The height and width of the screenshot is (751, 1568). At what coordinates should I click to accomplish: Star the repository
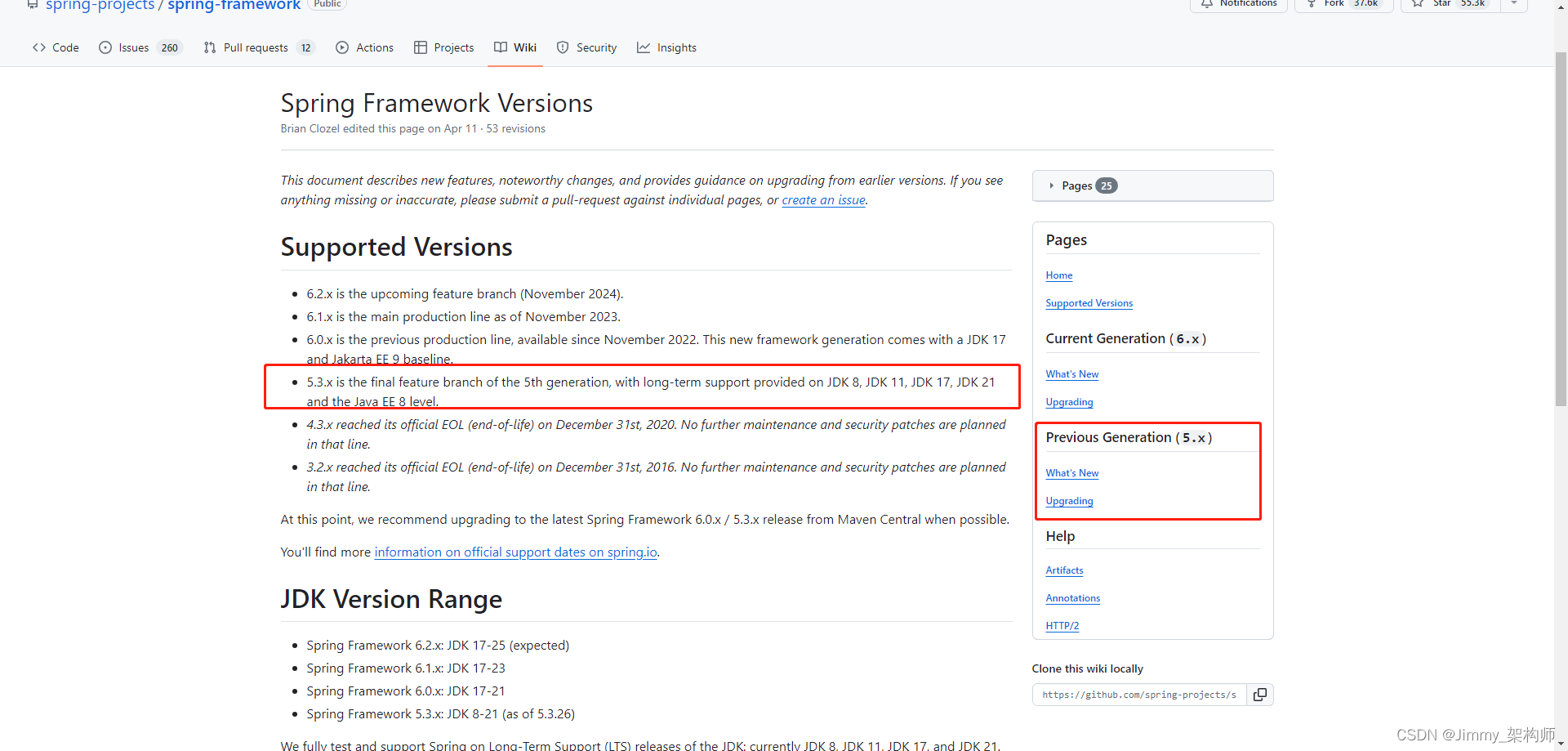point(1450,4)
